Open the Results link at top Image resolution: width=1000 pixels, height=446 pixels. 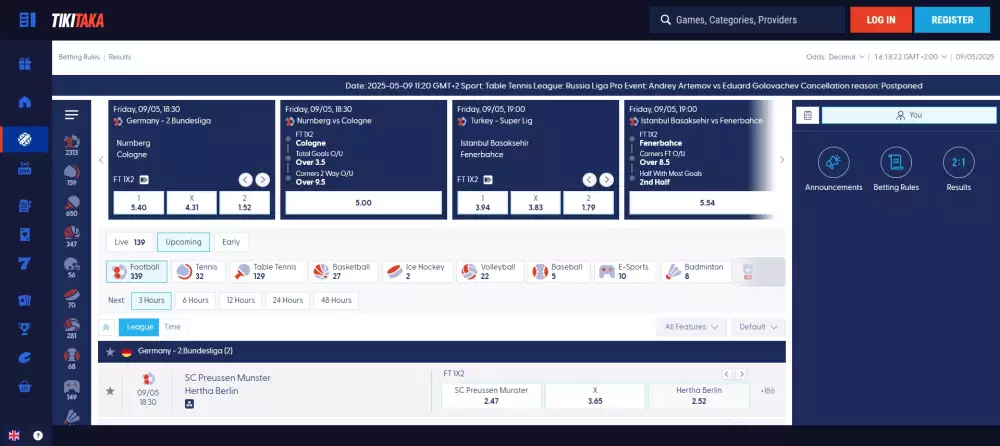click(x=119, y=57)
